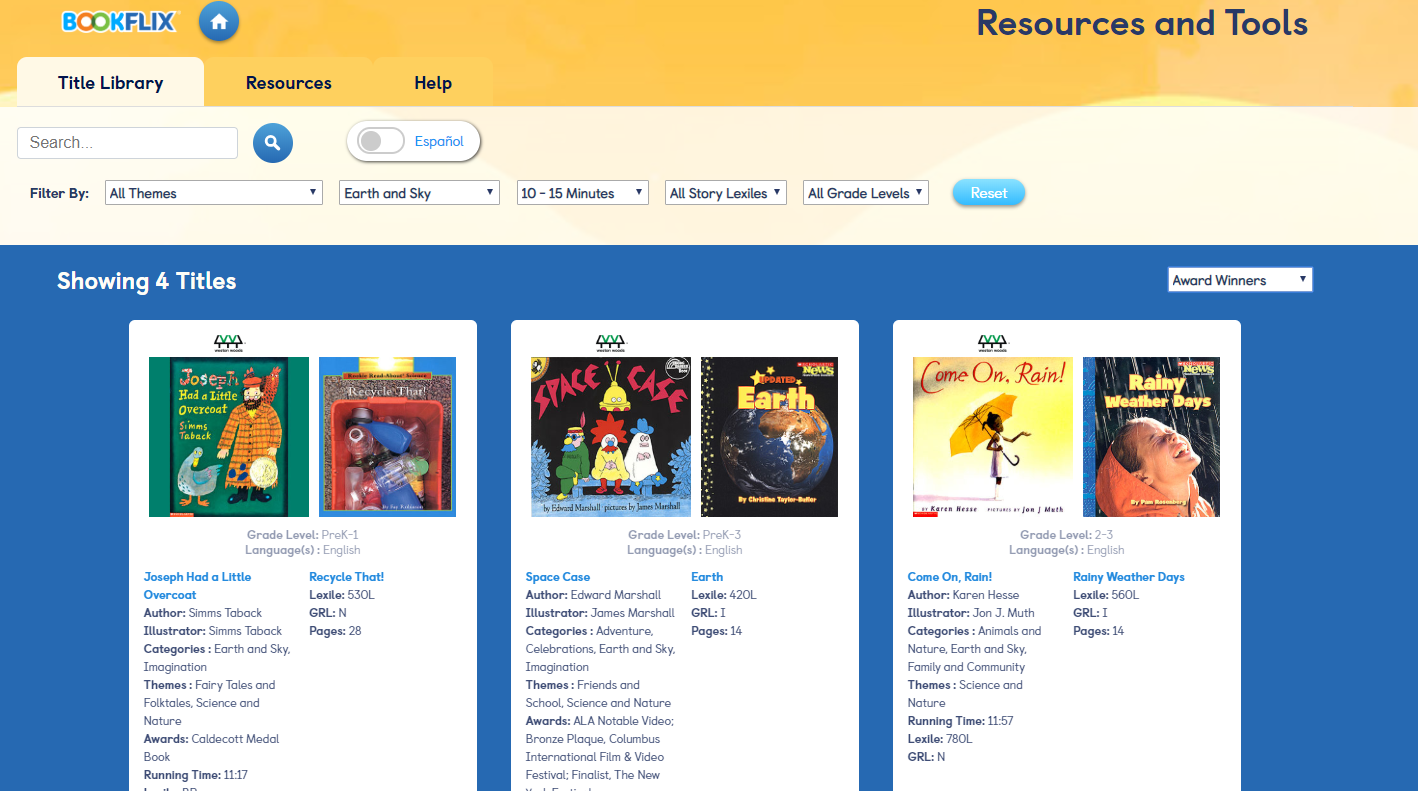
Task: Click Weston Woods logo above Come On, Rain! card
Action: pyautogui.click(x=993, y=343)
